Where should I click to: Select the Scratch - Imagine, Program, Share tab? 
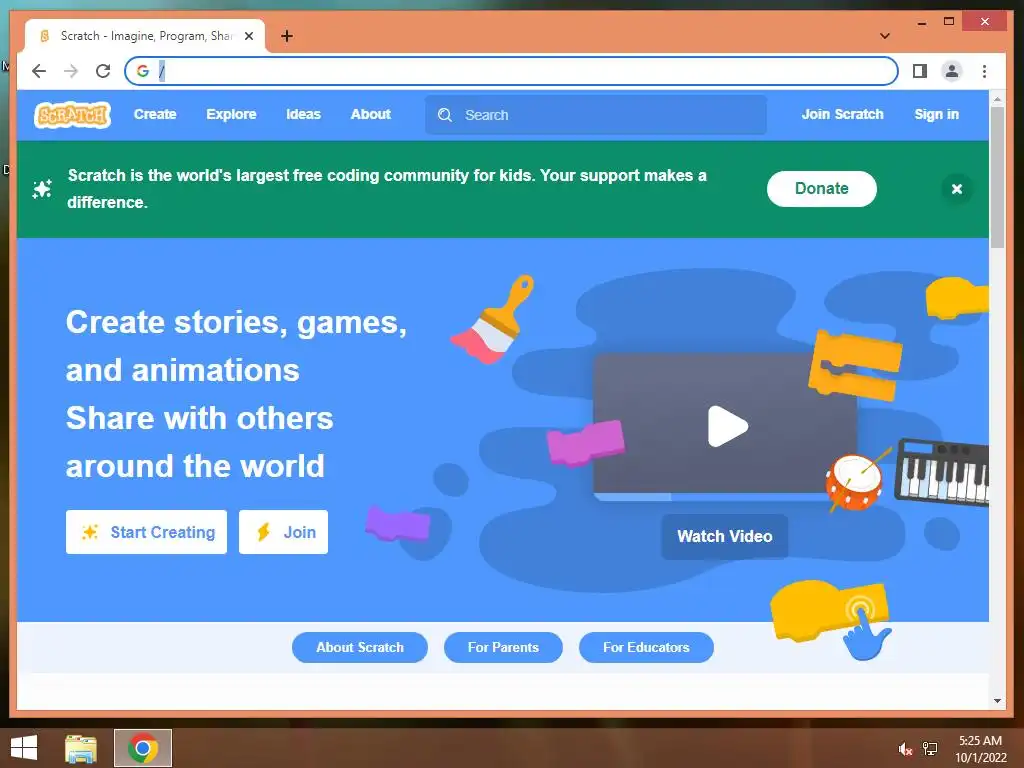pos(145,36)
